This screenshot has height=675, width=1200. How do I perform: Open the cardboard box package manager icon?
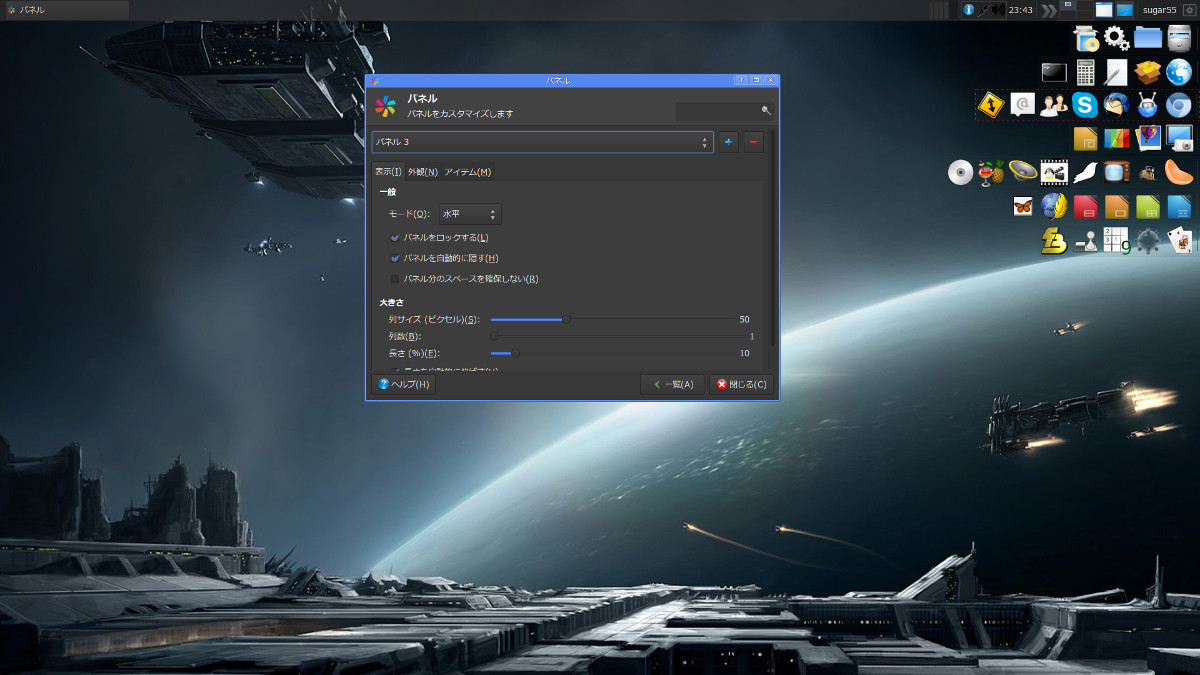pyautogui.click(x=1148, y=72)
